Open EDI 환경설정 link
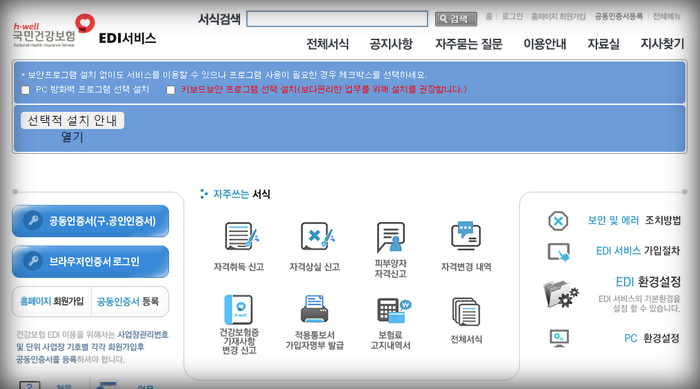Screen dimensions: 700x389 (x=648, y=282)
